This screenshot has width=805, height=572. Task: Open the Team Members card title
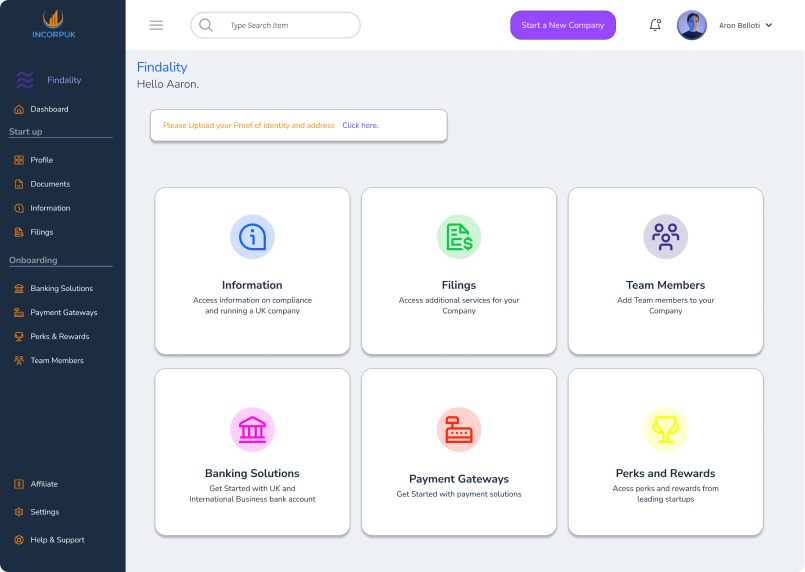[x=665, y=285]
